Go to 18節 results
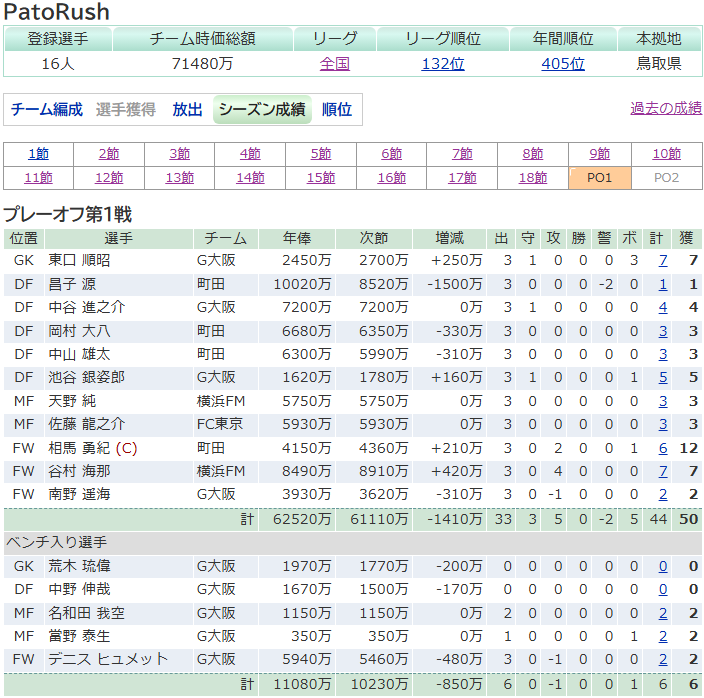The height and width of the screenshot is (698, 704). pyautogui.click(x=533, y=178)
